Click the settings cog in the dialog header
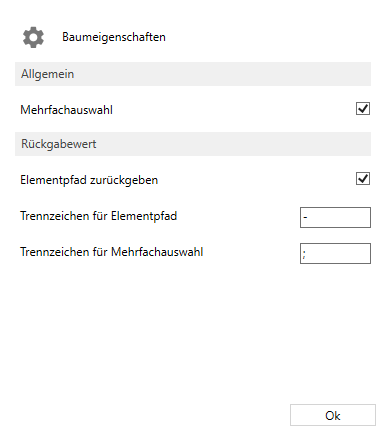This screenshot has width=386, height=436. coord(33,37)
